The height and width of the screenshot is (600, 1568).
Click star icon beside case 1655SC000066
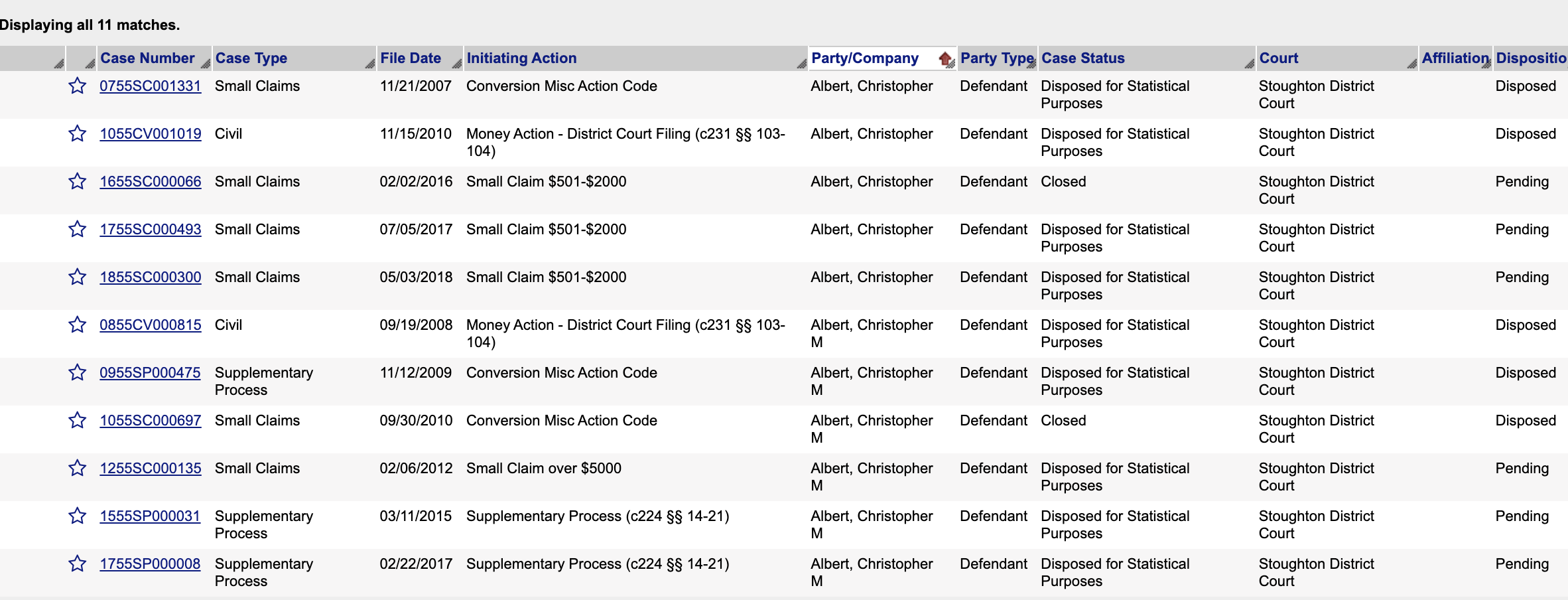78,182
